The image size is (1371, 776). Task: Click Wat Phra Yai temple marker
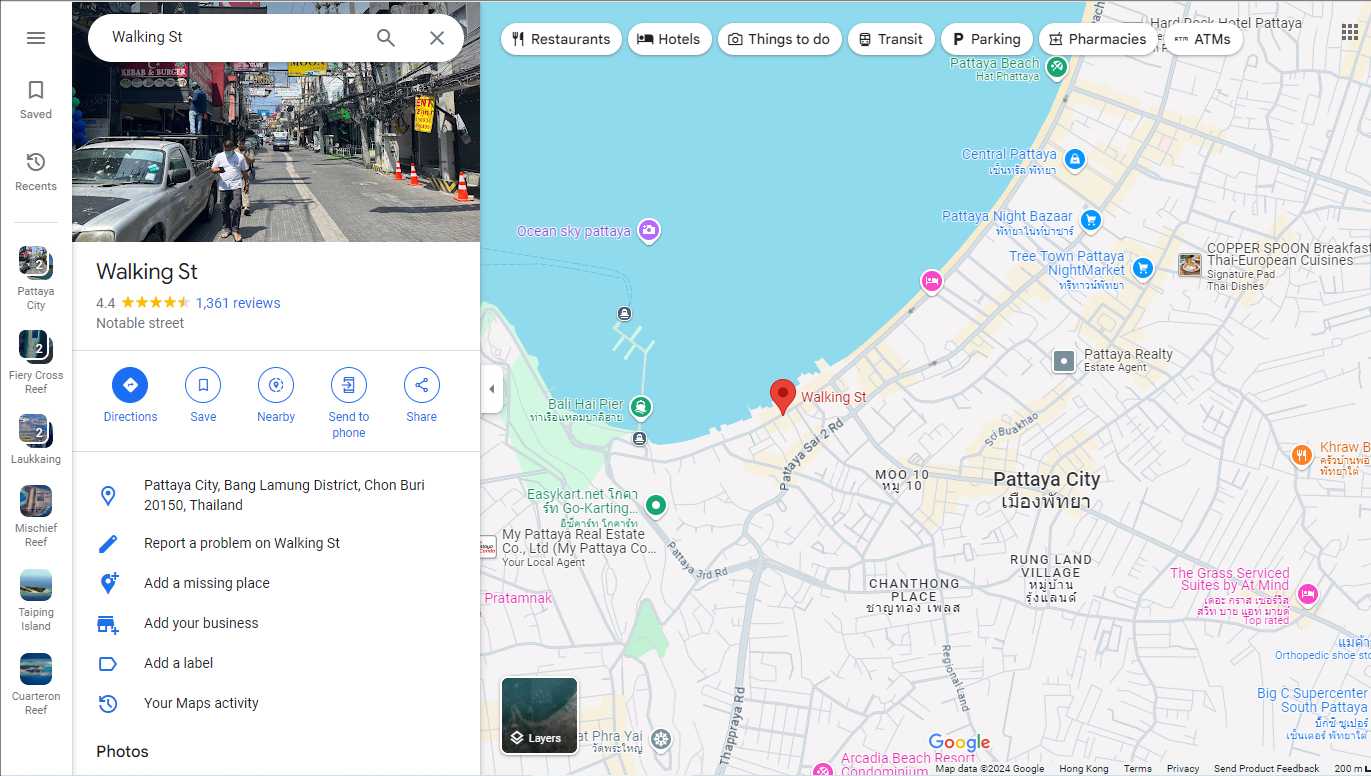[660, 740]
